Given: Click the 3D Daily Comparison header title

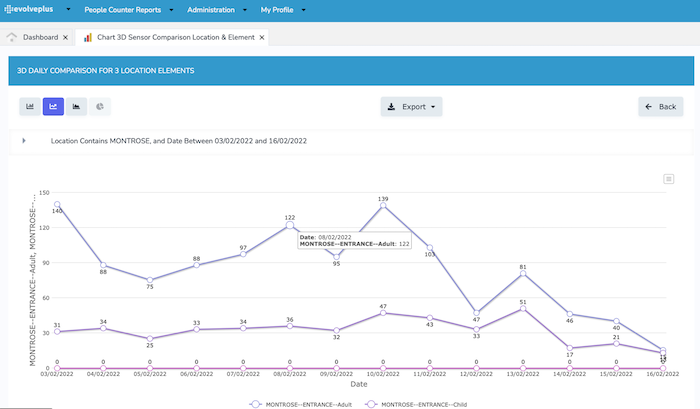Looking at the screenshot, I should point(105,71).
